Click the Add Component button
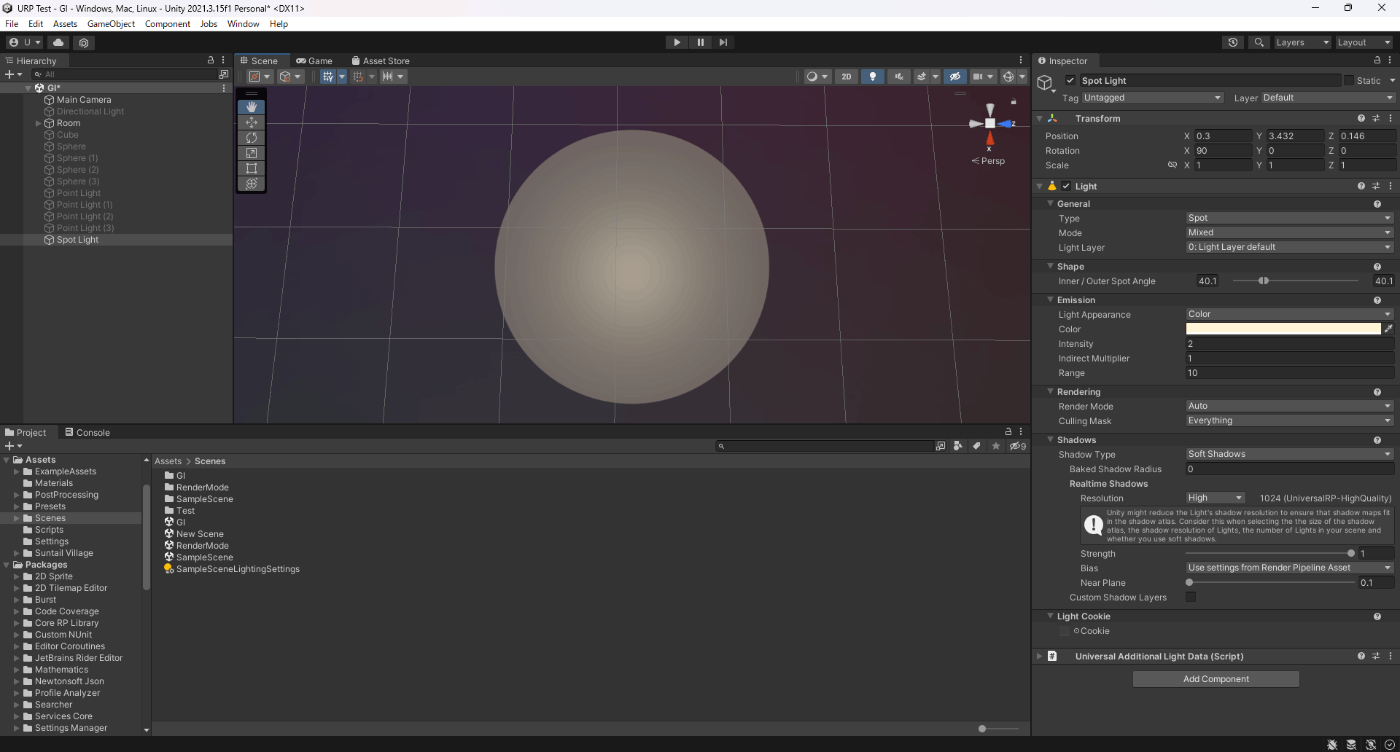1400x752 pixels. 1215,679
